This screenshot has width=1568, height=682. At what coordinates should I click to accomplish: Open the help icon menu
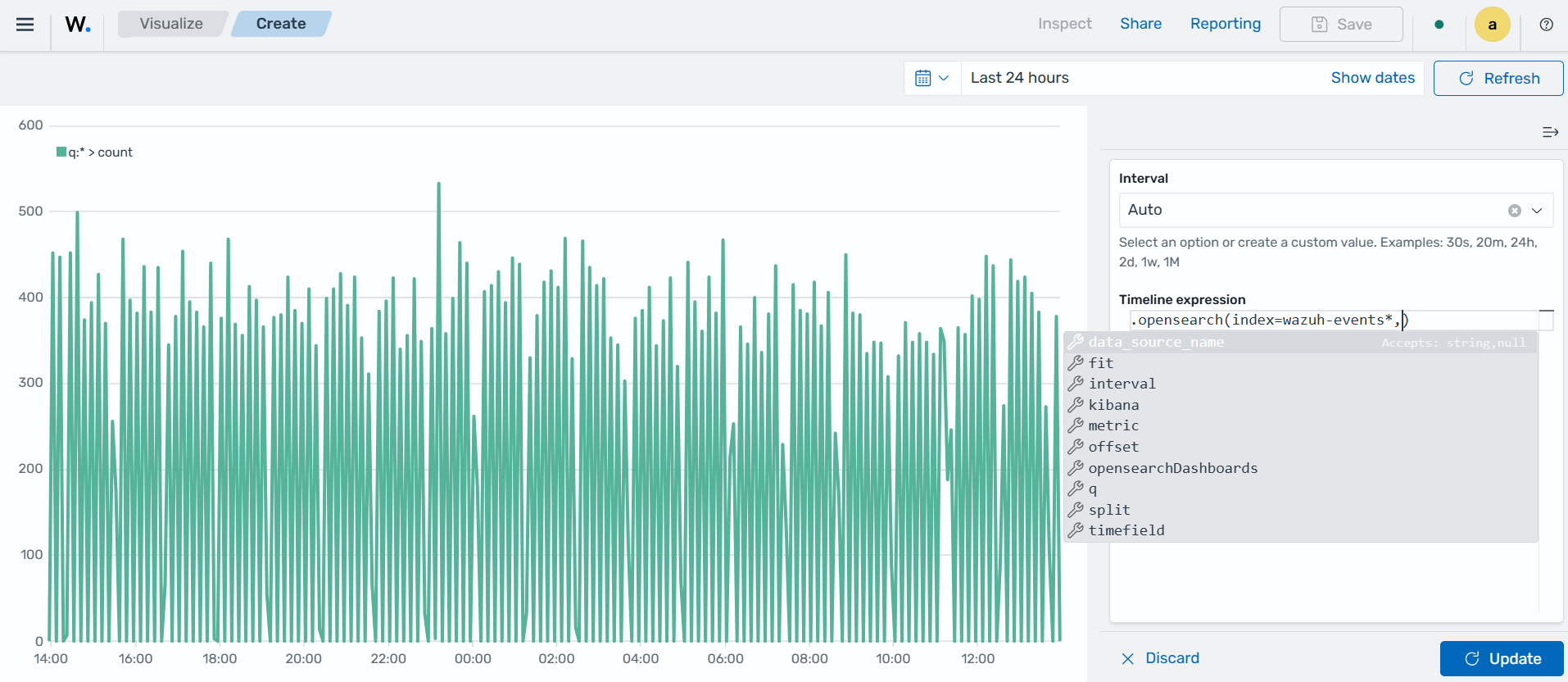click(1546, 25)
